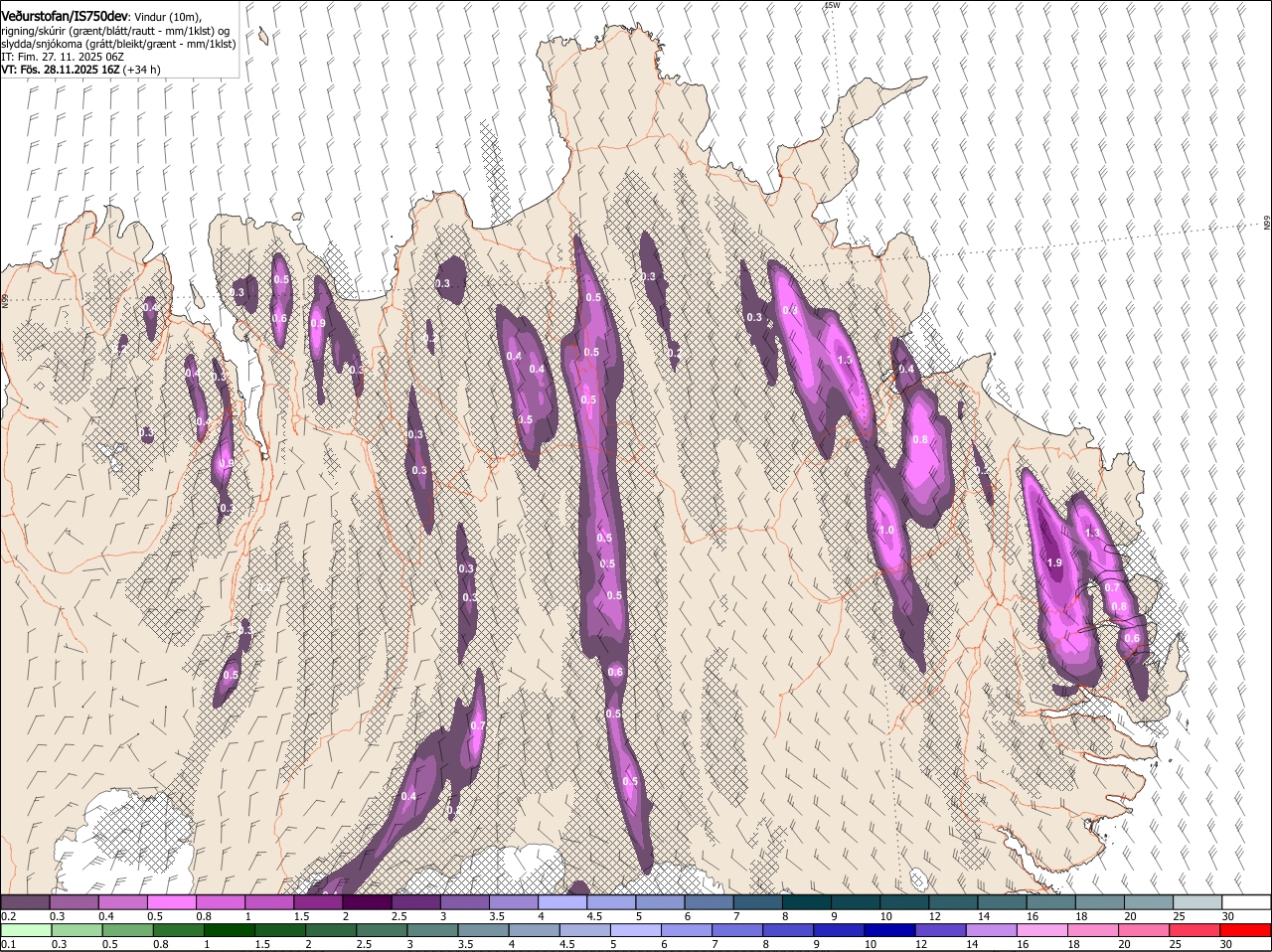Click the light pink lower-row swatch labeled 16
This screenshot has height=952, width=1272.
click(x=1041, y=930)
